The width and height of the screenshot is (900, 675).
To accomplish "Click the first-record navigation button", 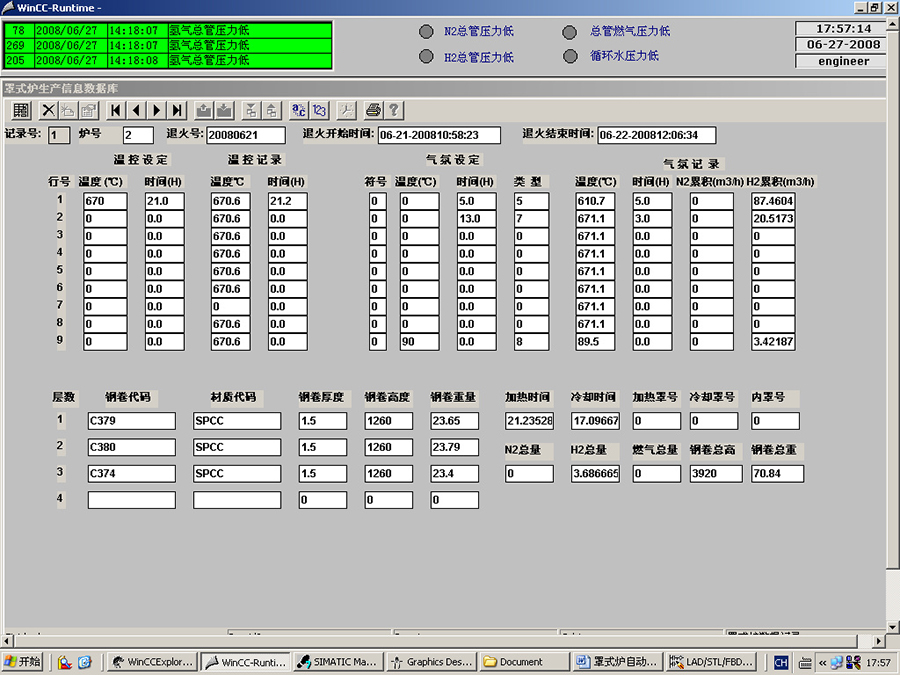I will (116, 110).
